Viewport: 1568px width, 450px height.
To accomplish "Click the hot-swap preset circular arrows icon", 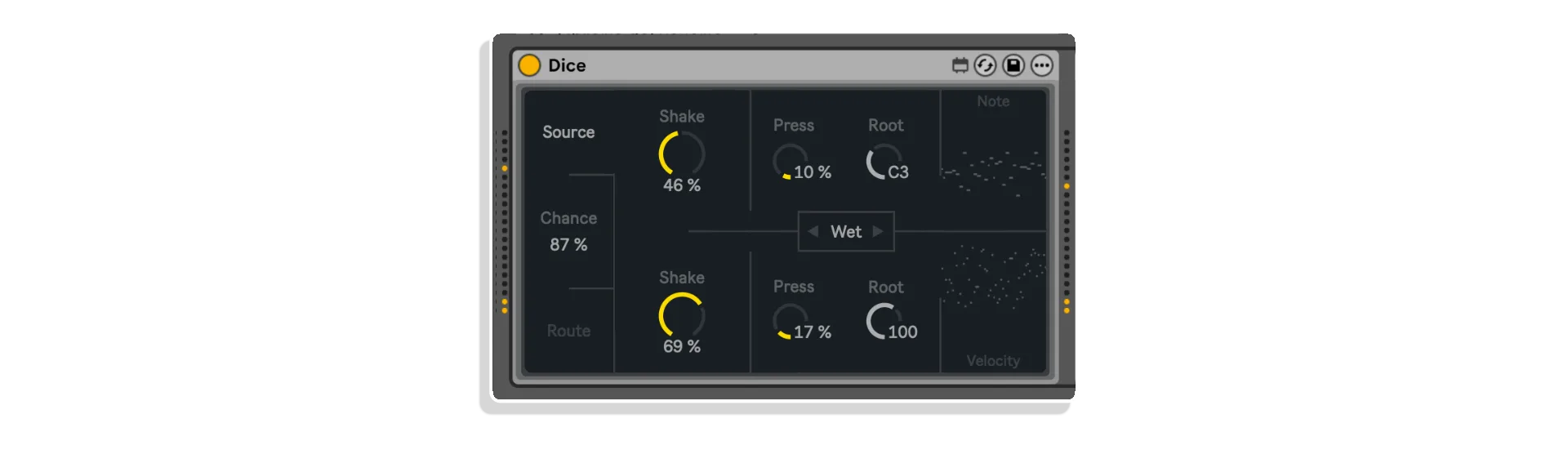I will [x=986, y=65].
